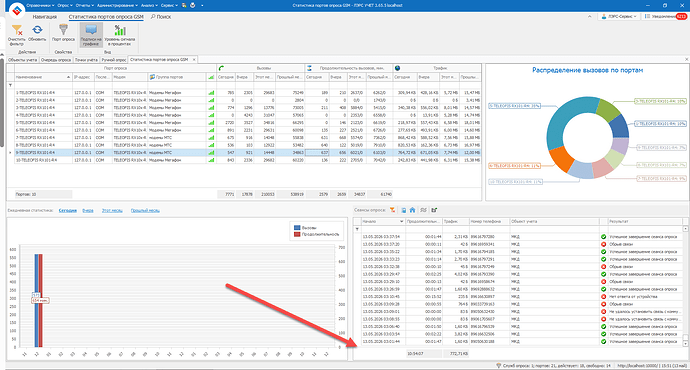Click the Очистить фильтр funnel icon
Image resolution: width=690 pixels, height=370 pixels.
click(x=17, y=30)
